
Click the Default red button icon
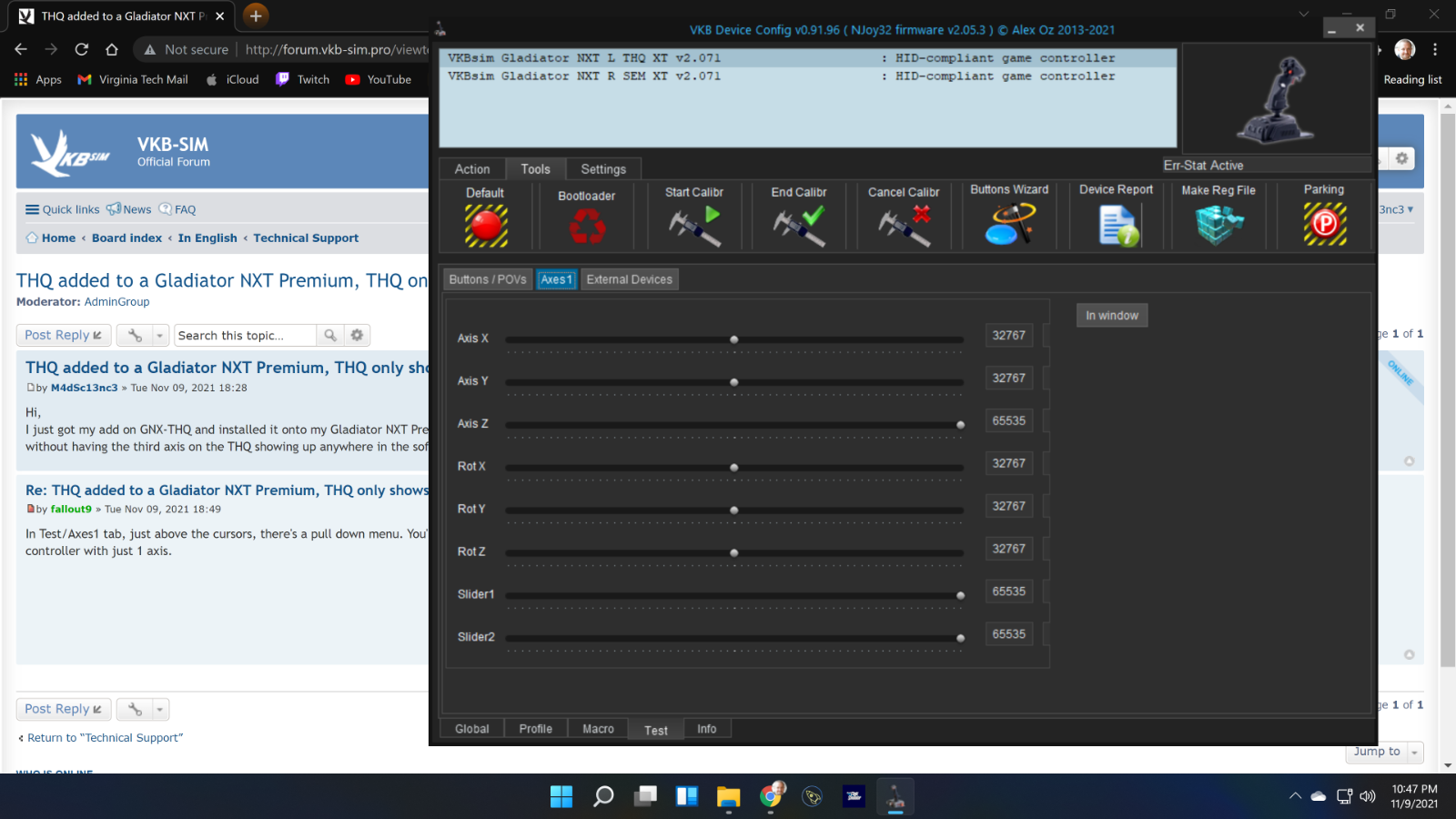(x=486, y=226)
